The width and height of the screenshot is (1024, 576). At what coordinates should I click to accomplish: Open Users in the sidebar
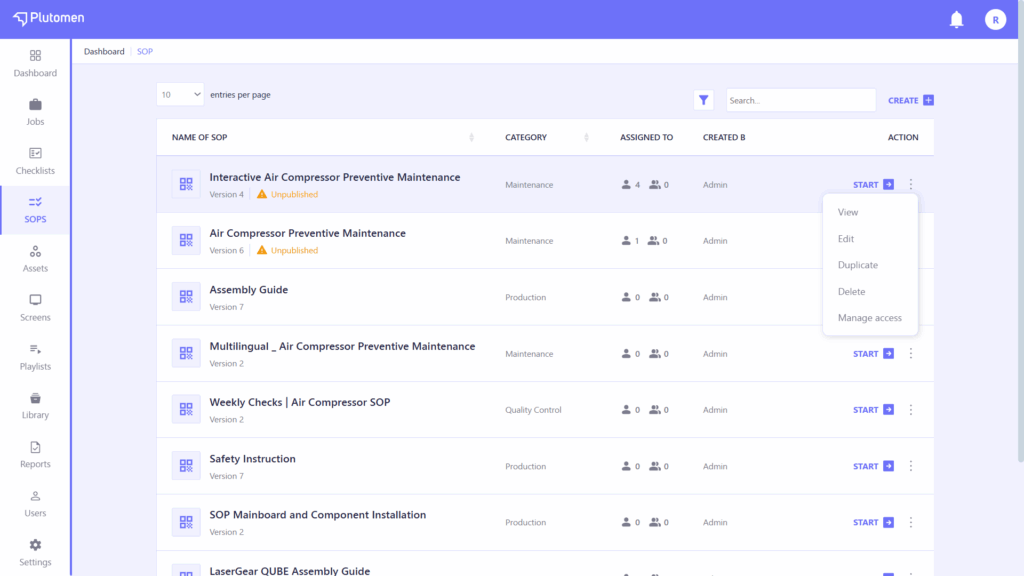point(35,504)
